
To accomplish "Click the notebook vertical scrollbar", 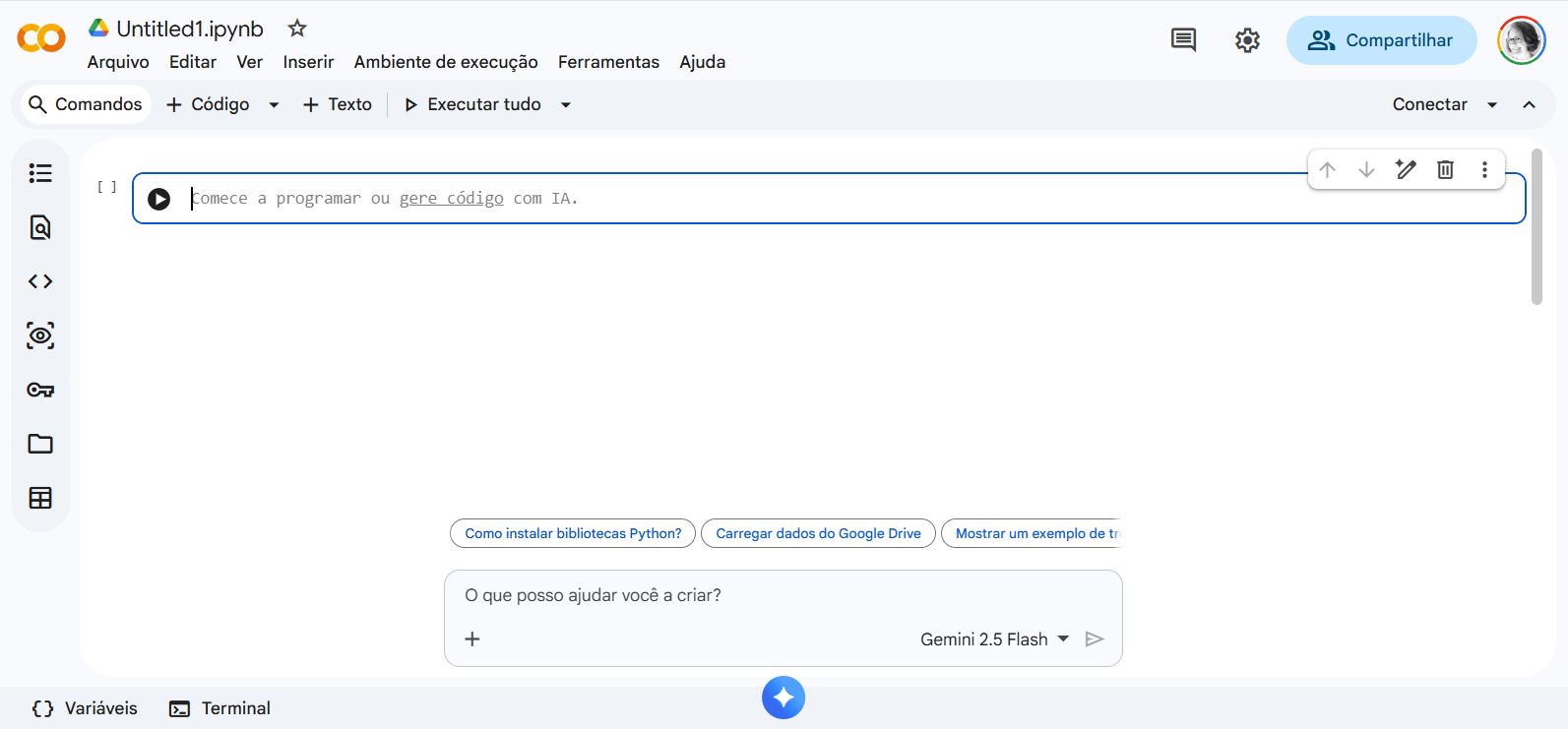I will coord(1537,227).
